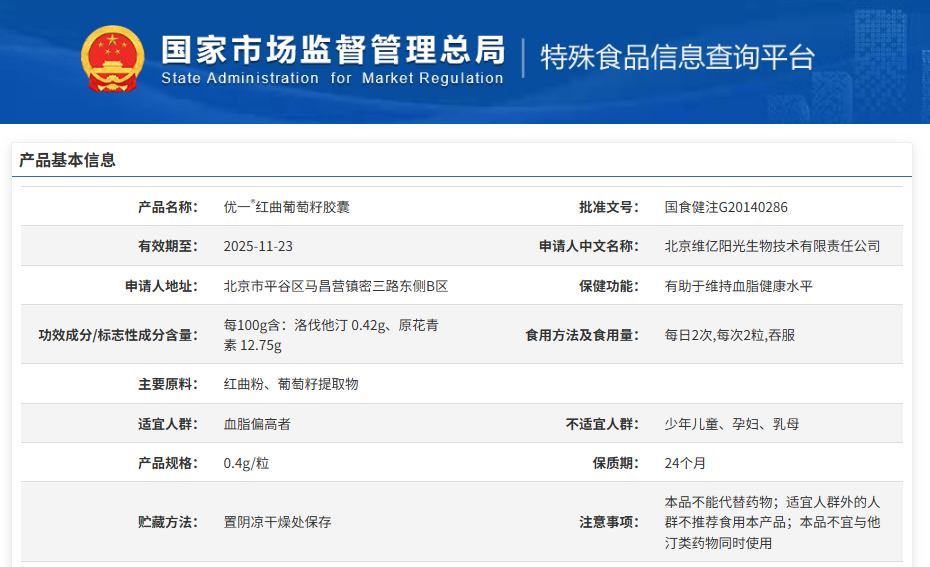This screenshot has width=930, height=567.
Task: Select the 本品不能代替药物 precautions text
Action: 772,523
